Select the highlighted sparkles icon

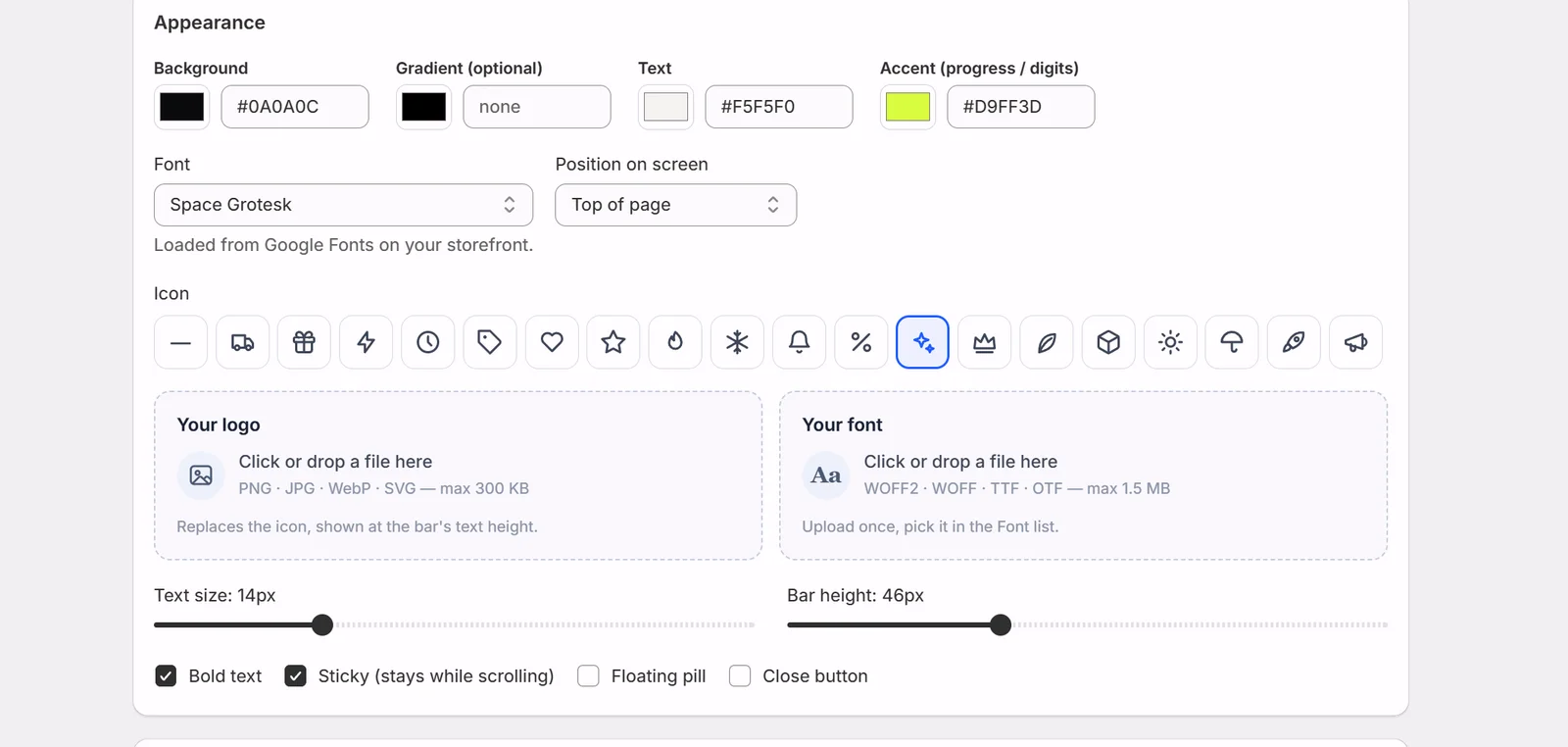pos(922,342)
